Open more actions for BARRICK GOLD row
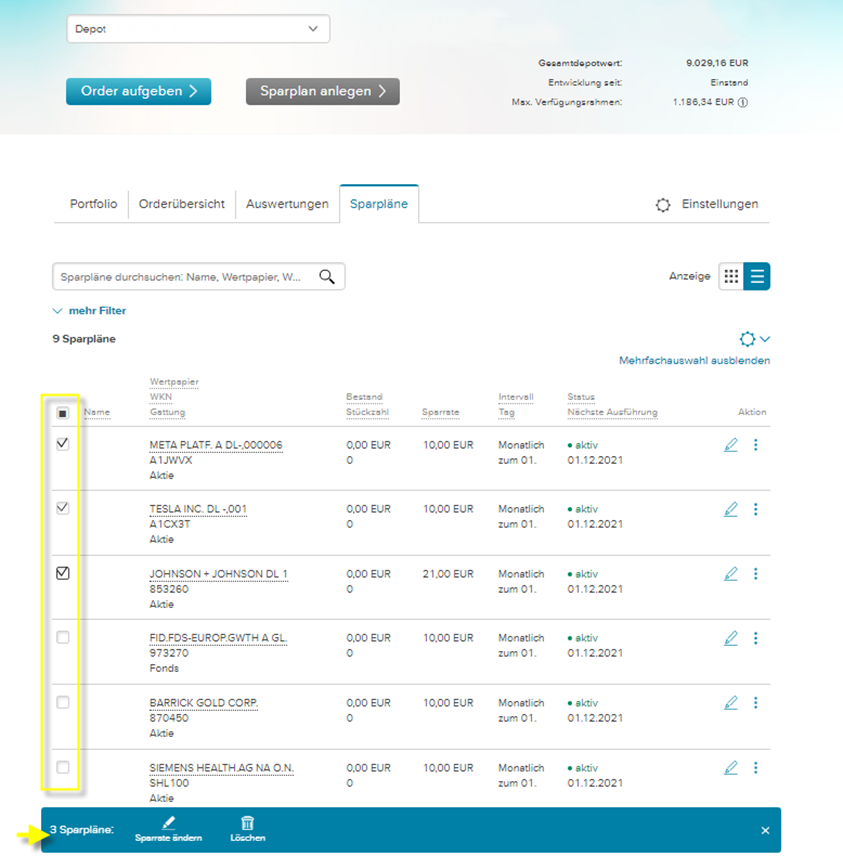The height and width of the screenshot is (856, 843). point(756,703)
